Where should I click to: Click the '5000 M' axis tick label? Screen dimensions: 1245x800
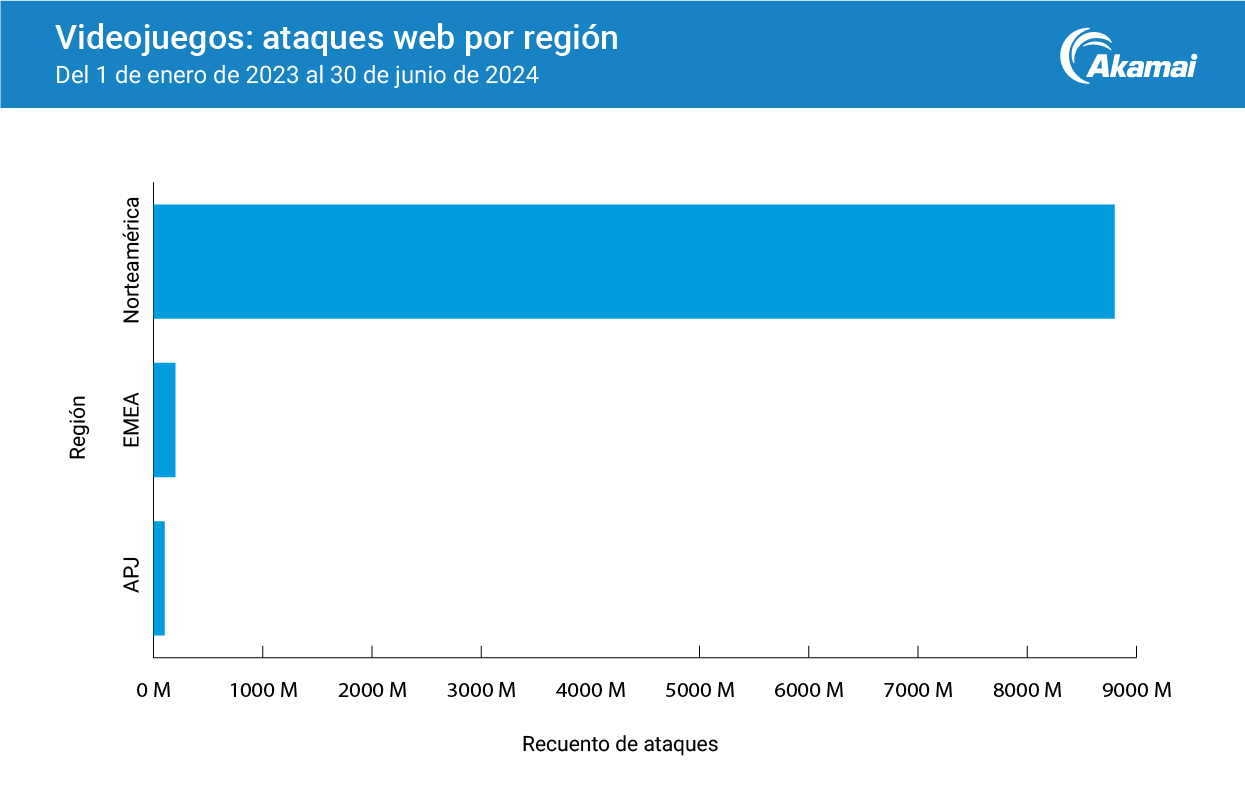click(699, 690)
